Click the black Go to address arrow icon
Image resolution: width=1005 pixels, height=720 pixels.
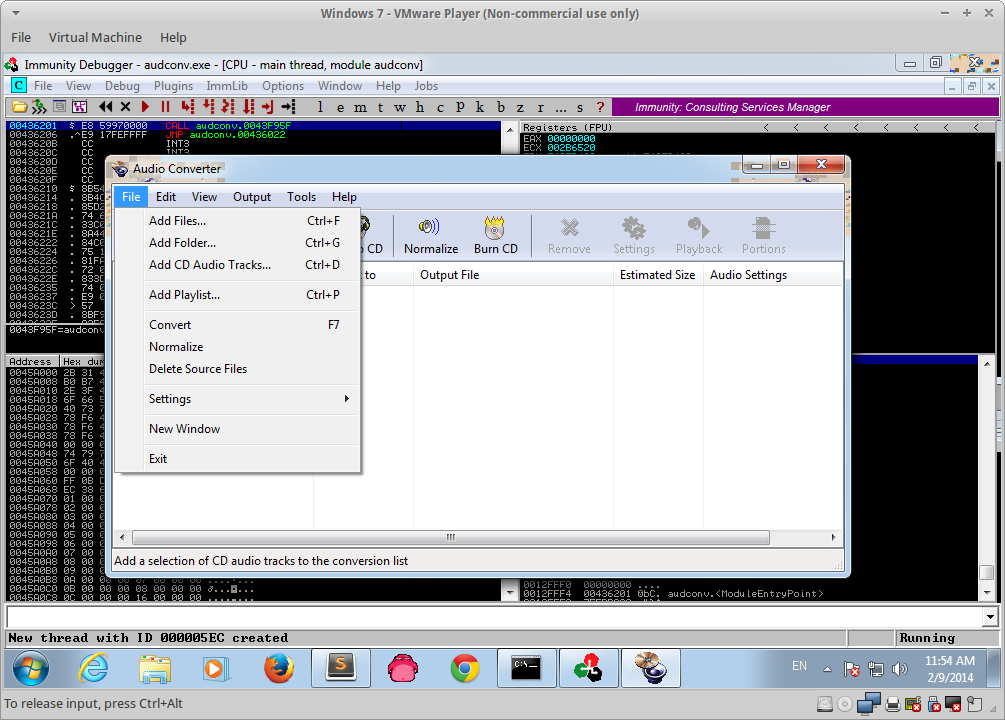289,107
